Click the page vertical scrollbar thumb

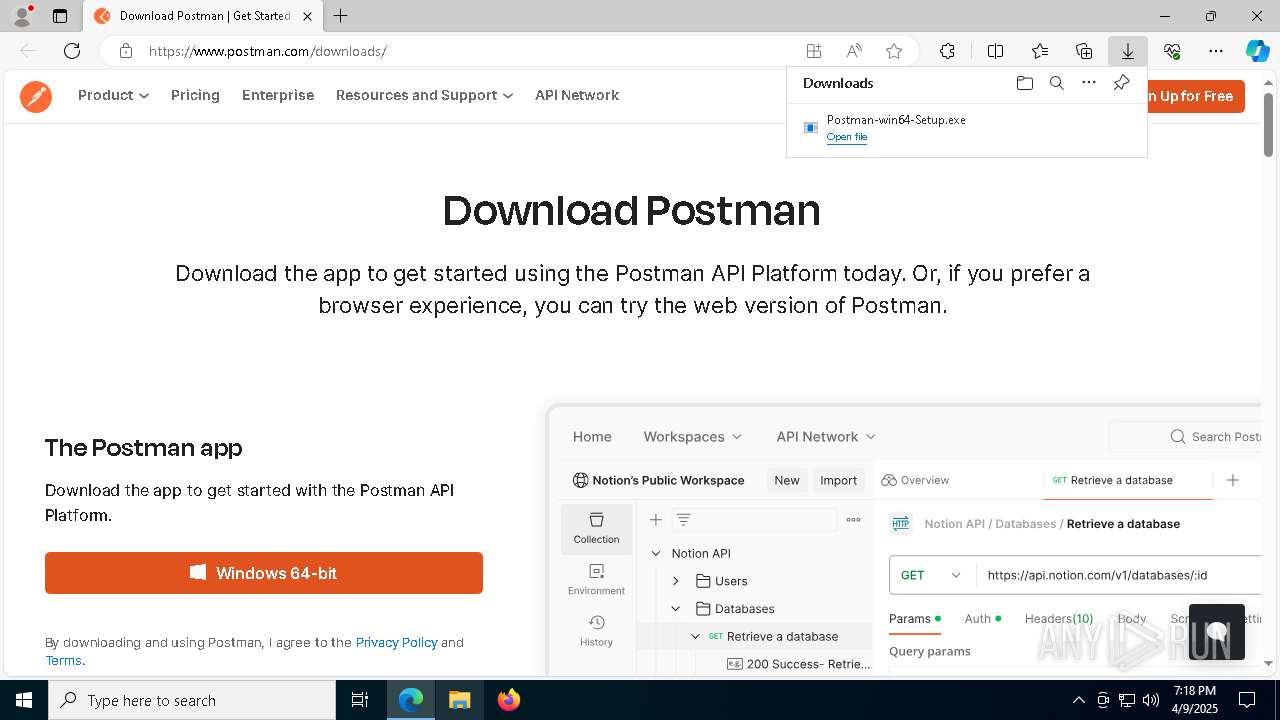[1268, 124]
